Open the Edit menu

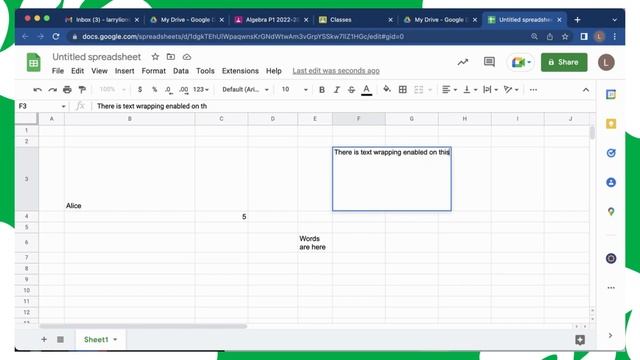[78, 71]
